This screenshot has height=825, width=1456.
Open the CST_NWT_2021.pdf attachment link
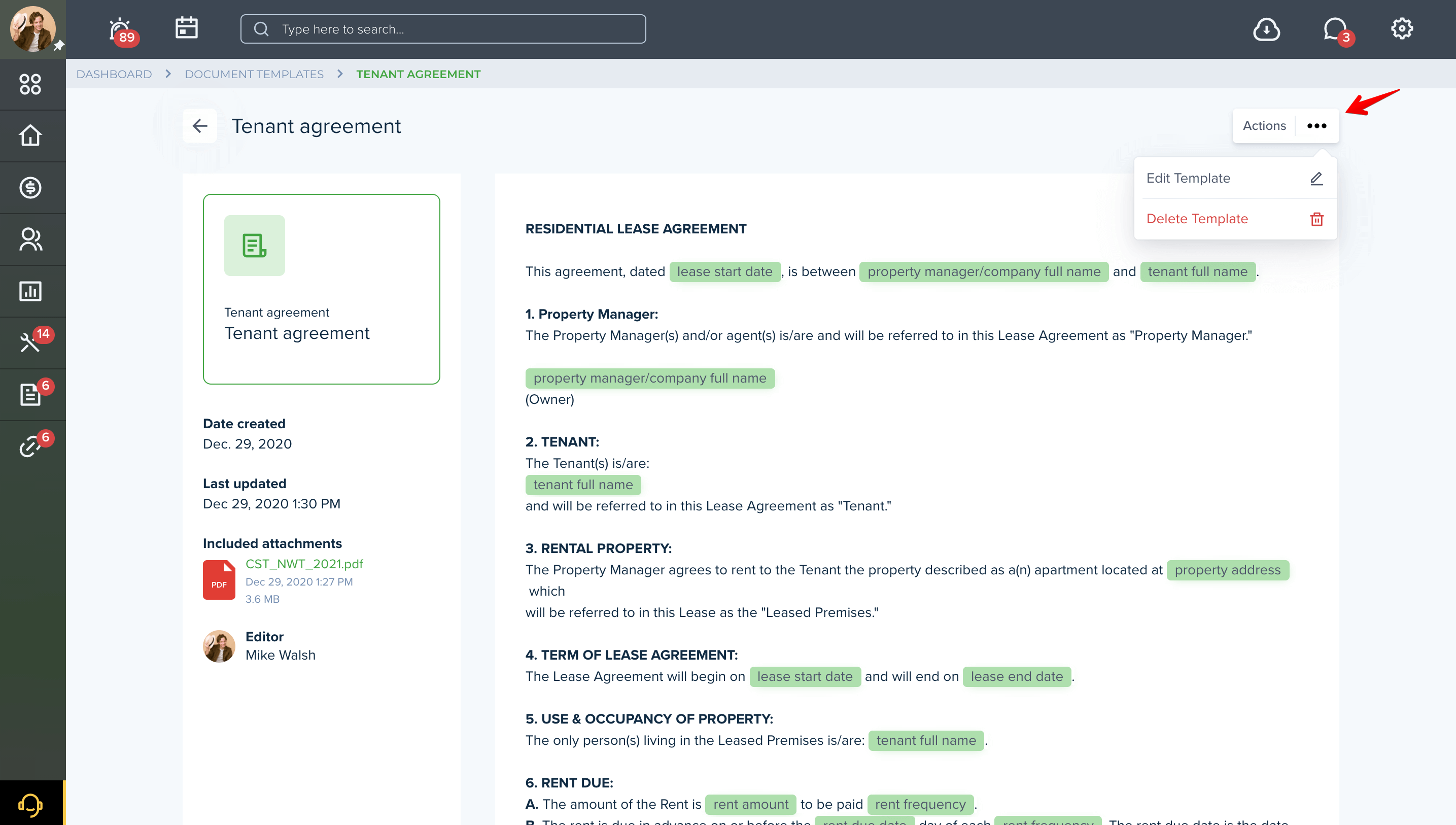point(304,564)
